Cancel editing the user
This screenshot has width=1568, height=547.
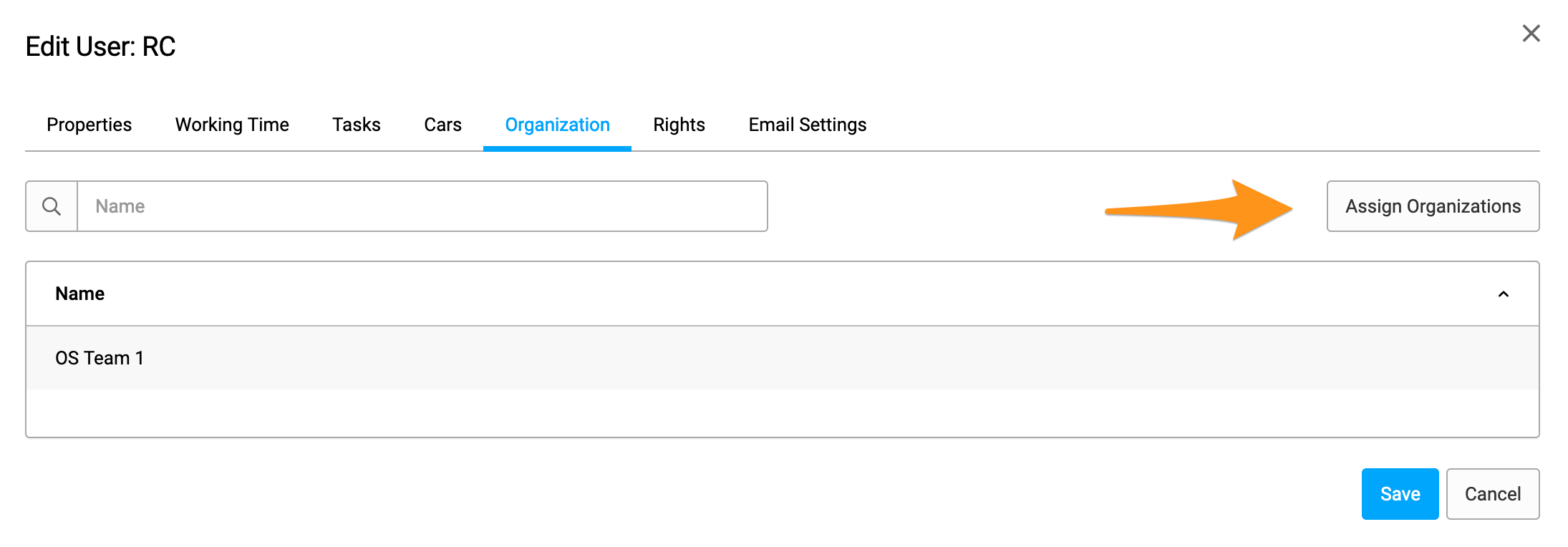pyautogui.click(x=1493, y=494)
